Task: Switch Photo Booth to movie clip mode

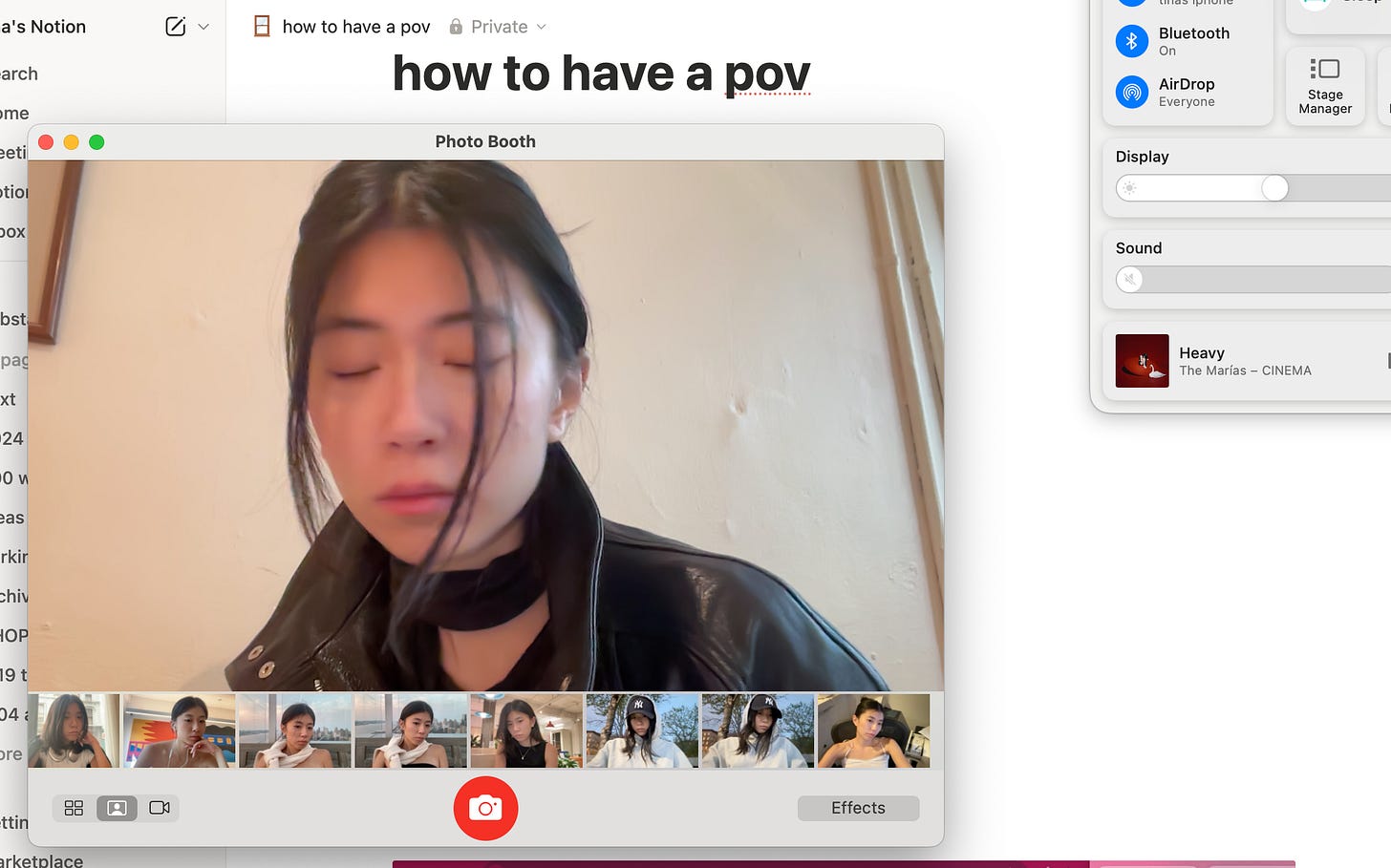Action: 160,808
